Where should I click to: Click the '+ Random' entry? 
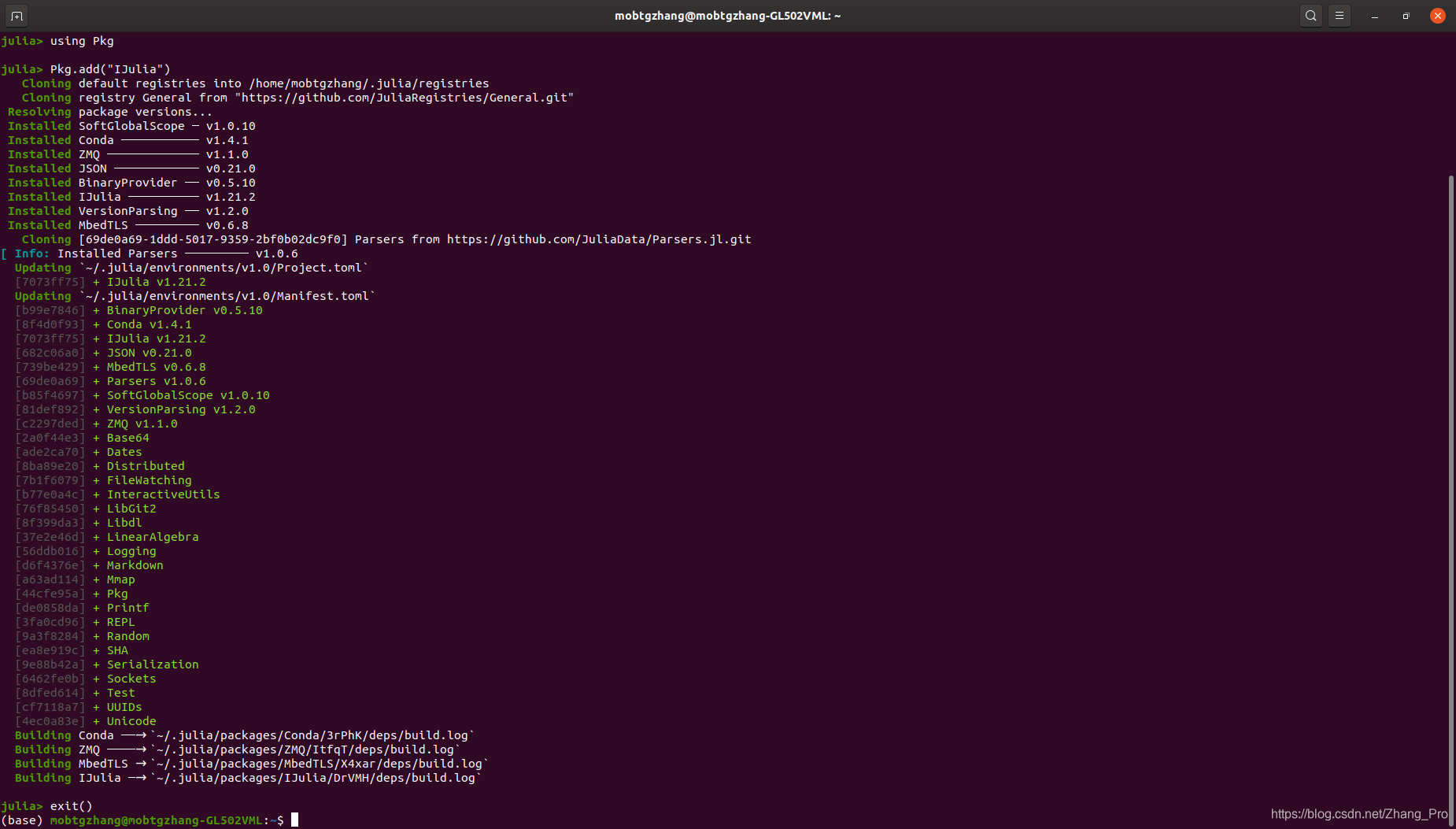121,636
